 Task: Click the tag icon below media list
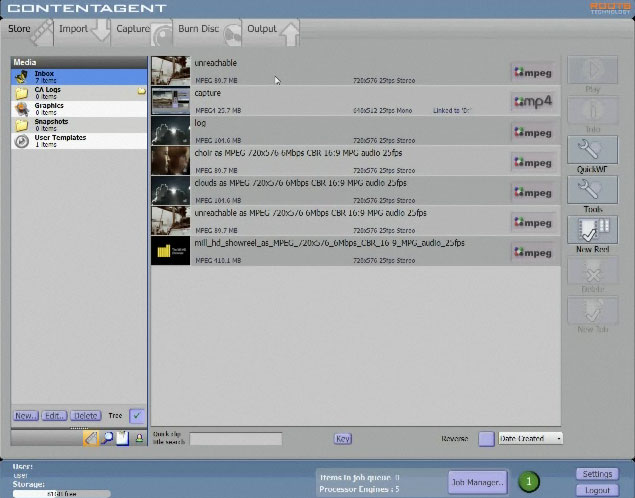[90, 438]
